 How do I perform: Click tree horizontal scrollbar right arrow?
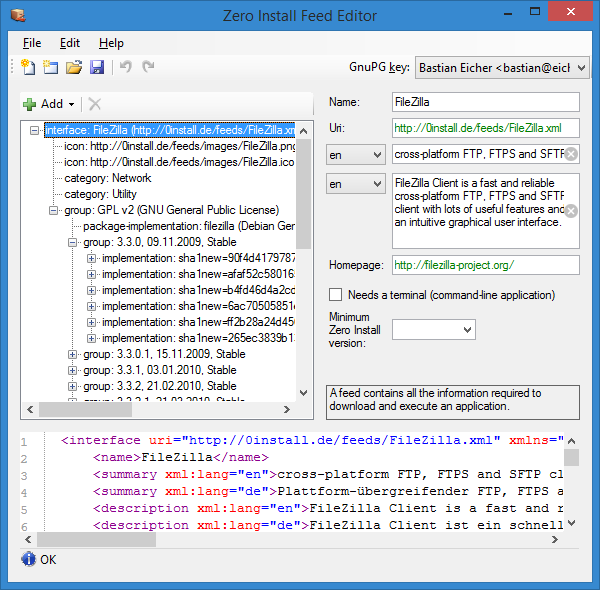tap(287, 410)
